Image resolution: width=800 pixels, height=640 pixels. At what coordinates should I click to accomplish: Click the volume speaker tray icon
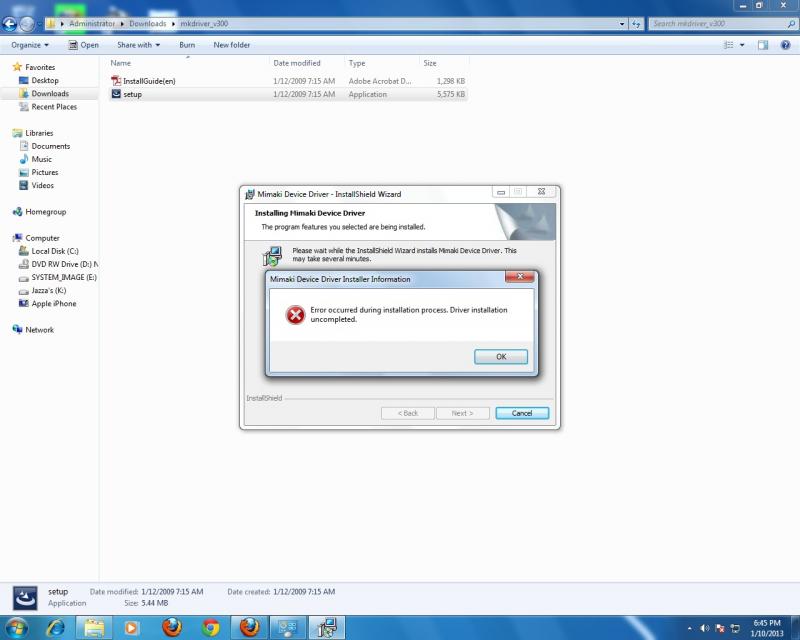click(x=705, y=628)
